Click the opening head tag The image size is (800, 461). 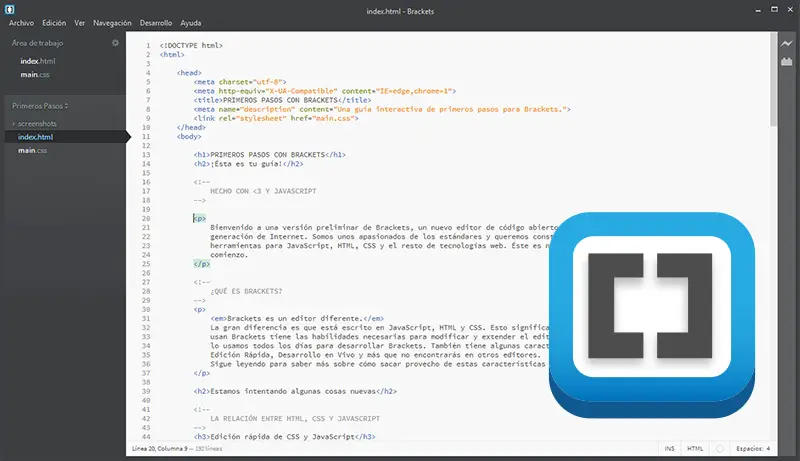(x=189, y=72)
